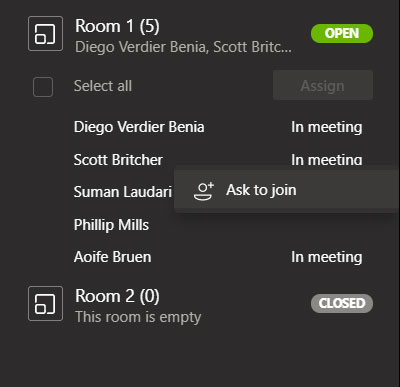Tick the Select all checkbox
Image resolution: width=400 pixels, height=387 pixels.
[x=43, y=87]
